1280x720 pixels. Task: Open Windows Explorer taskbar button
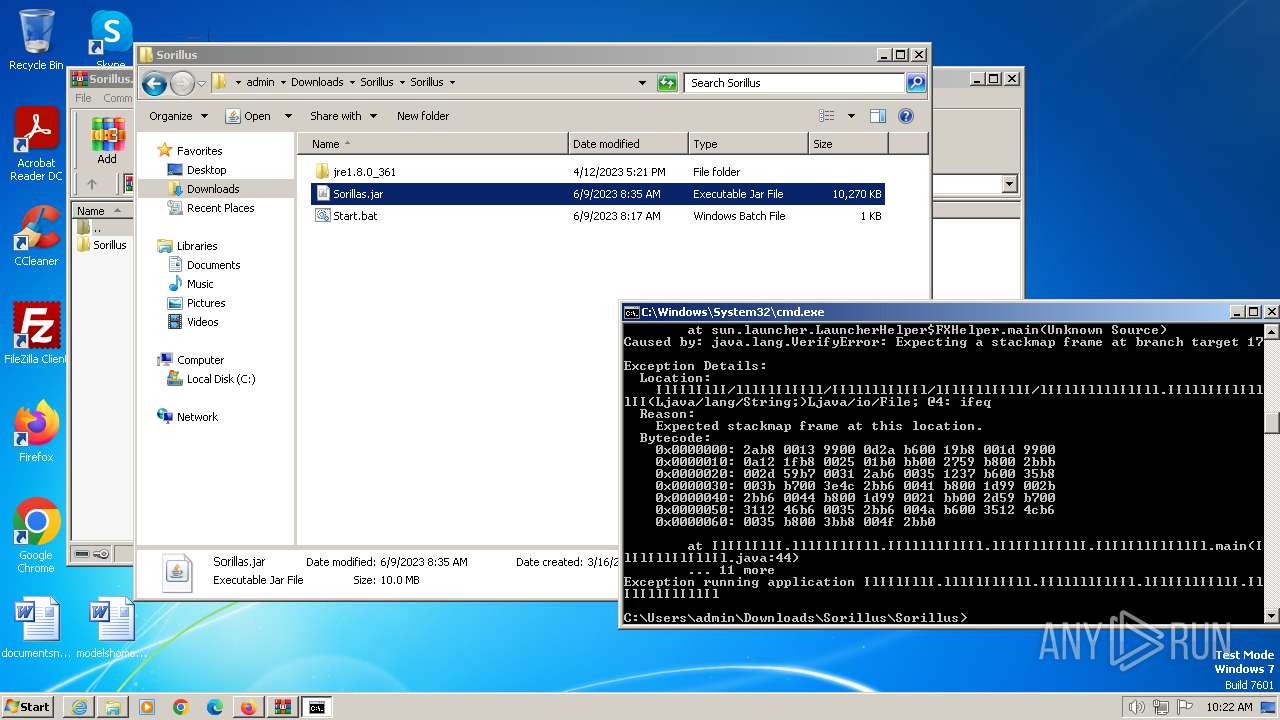[113, 707]
